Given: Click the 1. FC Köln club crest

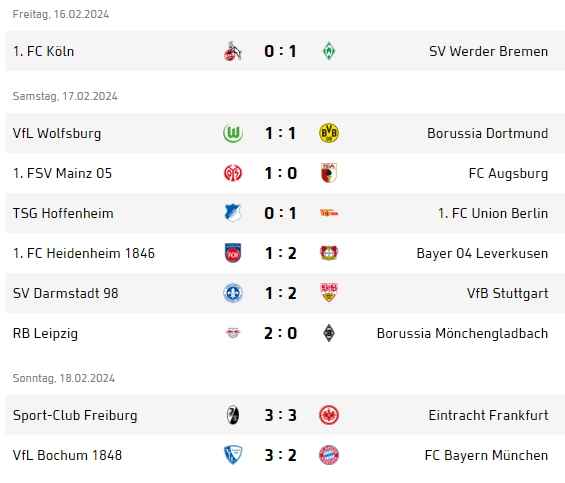Looking at the screenshot, I should pyautogui.click(x=233, y=51).
